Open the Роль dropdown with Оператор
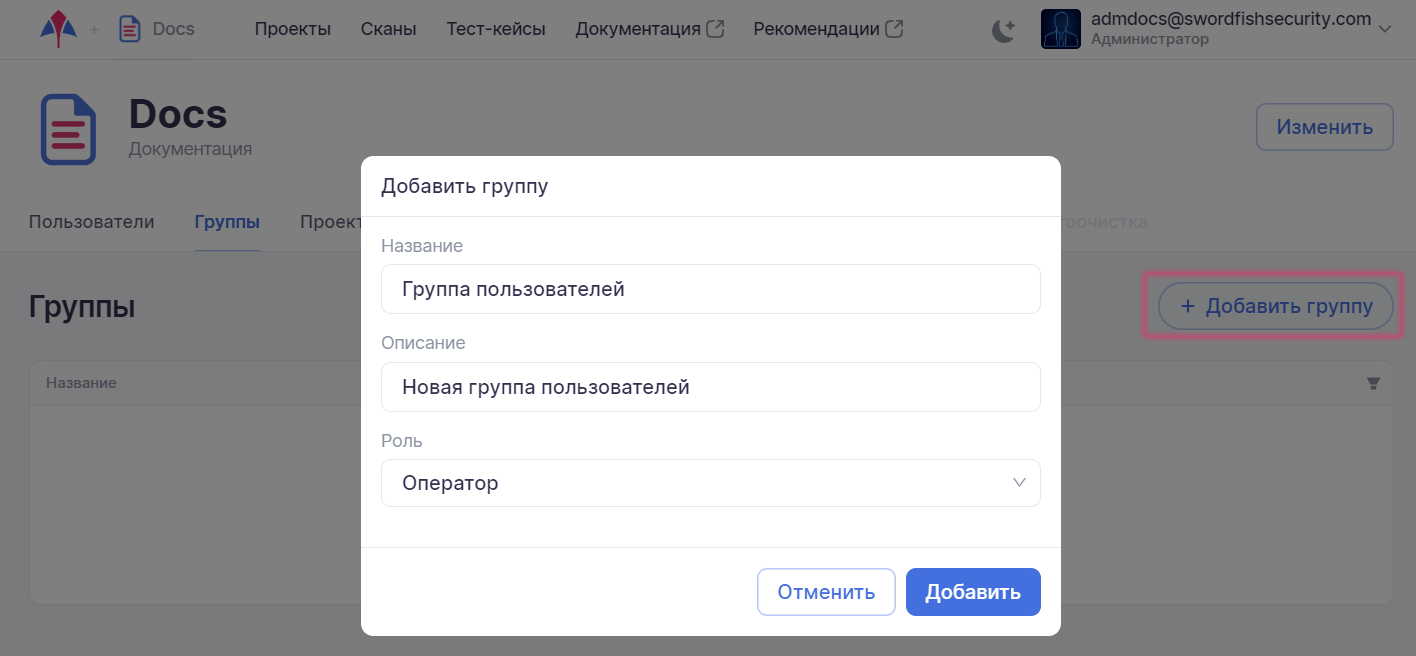Image resolution: width=1416 pixels, height=656 pixels. point(710,483)
